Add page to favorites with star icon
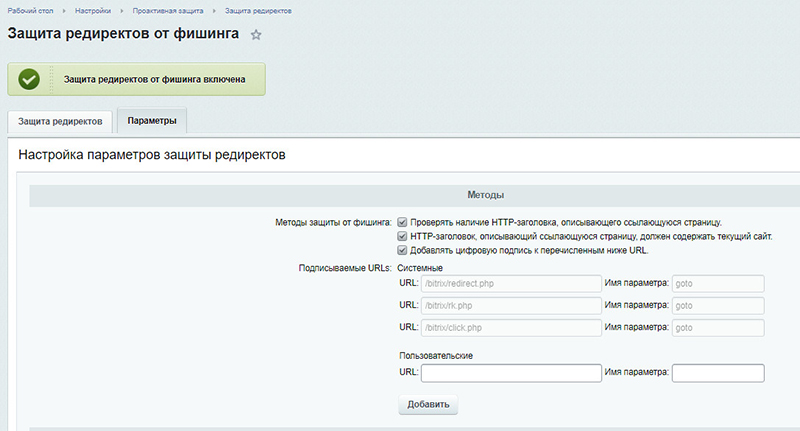Image resolution: width=800 pixels, height=431 pixels. tap(256, 35)
